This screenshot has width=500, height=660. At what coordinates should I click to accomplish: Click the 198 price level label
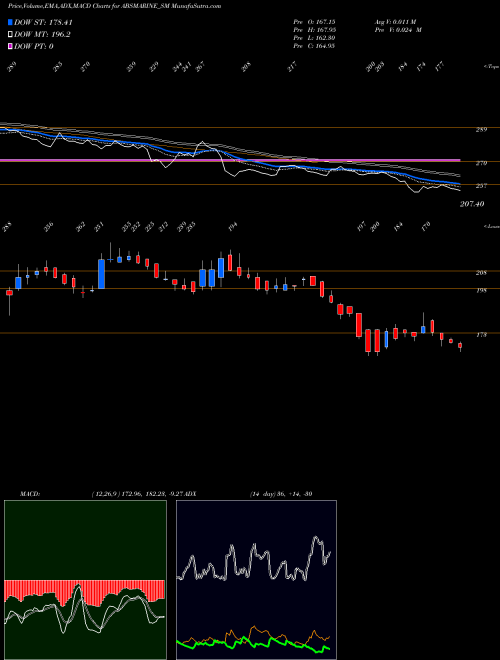pos(482,290)
